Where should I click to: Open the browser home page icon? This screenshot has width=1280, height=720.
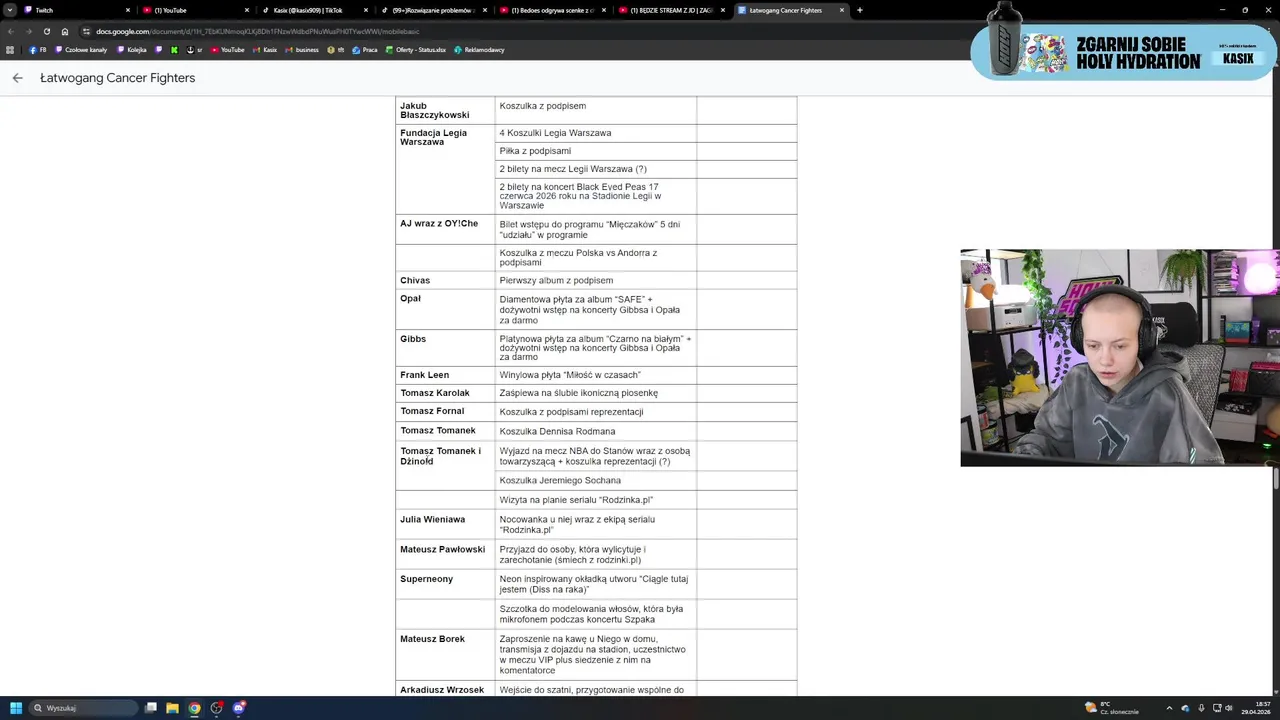pyautogui.click(x=65, y=31)
